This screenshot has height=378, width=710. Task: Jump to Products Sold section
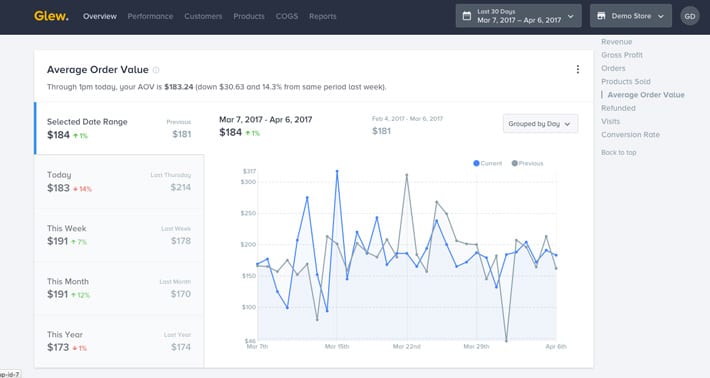626,81
